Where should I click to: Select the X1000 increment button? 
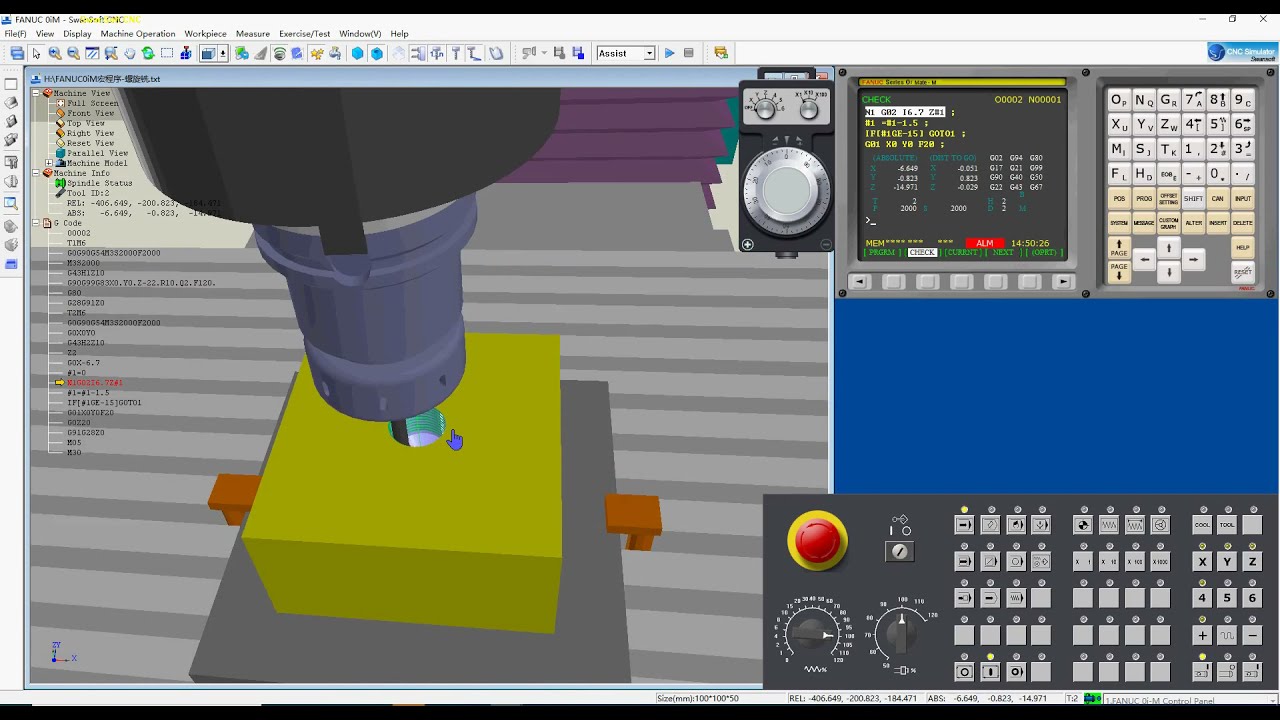tap(1159, 562)
